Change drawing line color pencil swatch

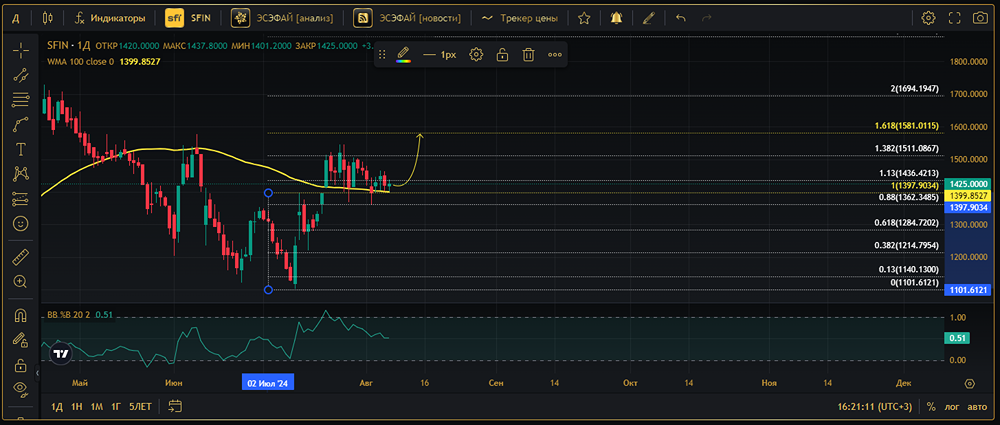(403, 55)
